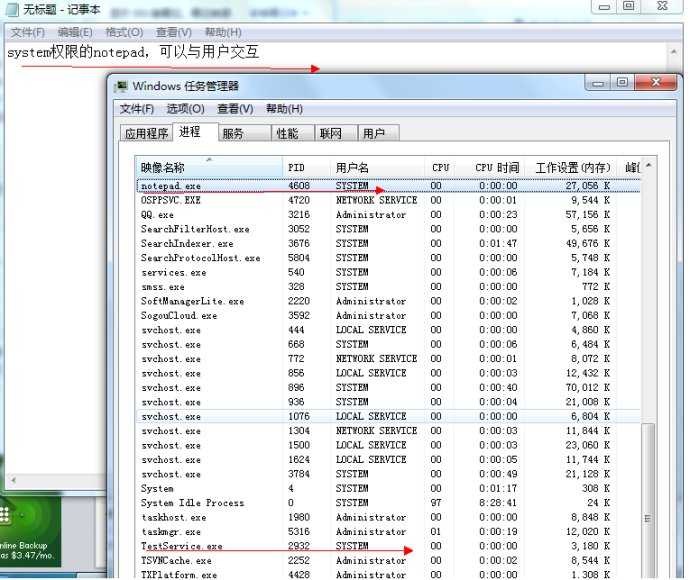The height and width of the screenshot is (580, 690).
Task: Select the SearchProtocolHost.exe process row
Action: click(388, 258)
